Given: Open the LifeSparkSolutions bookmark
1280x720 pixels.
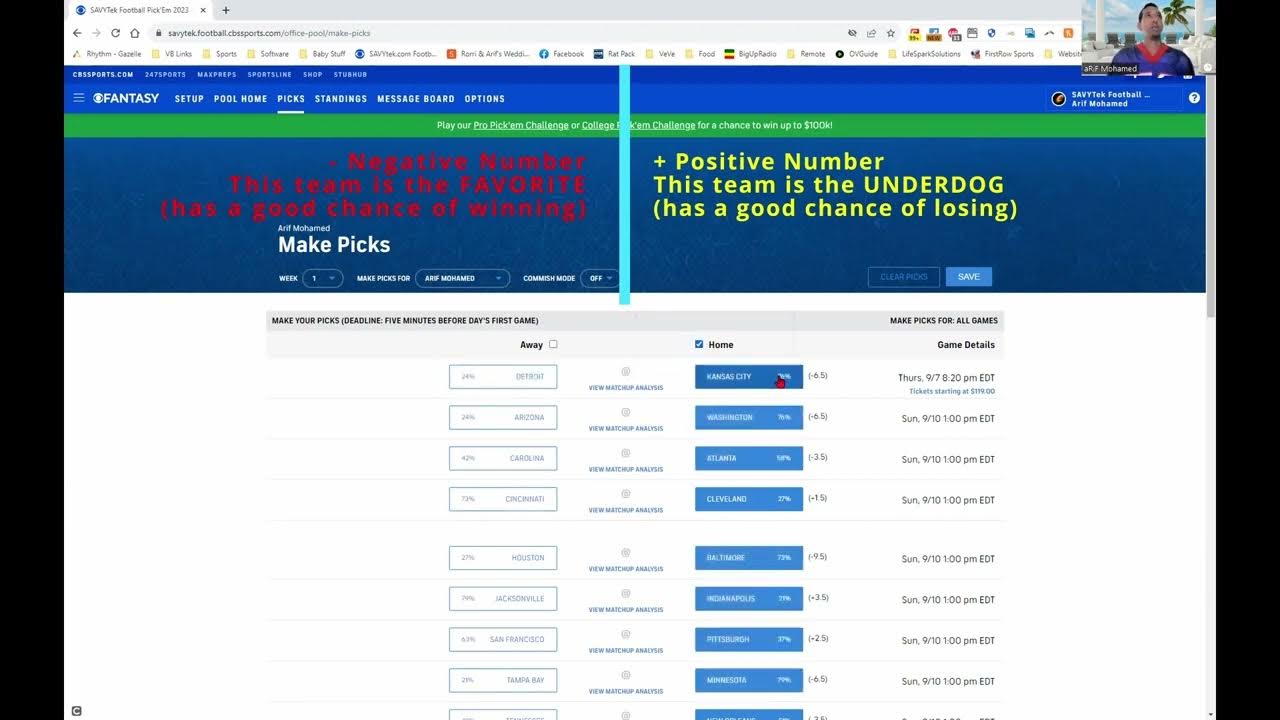Looking at the screenshot, I should [x=924, y=54].
